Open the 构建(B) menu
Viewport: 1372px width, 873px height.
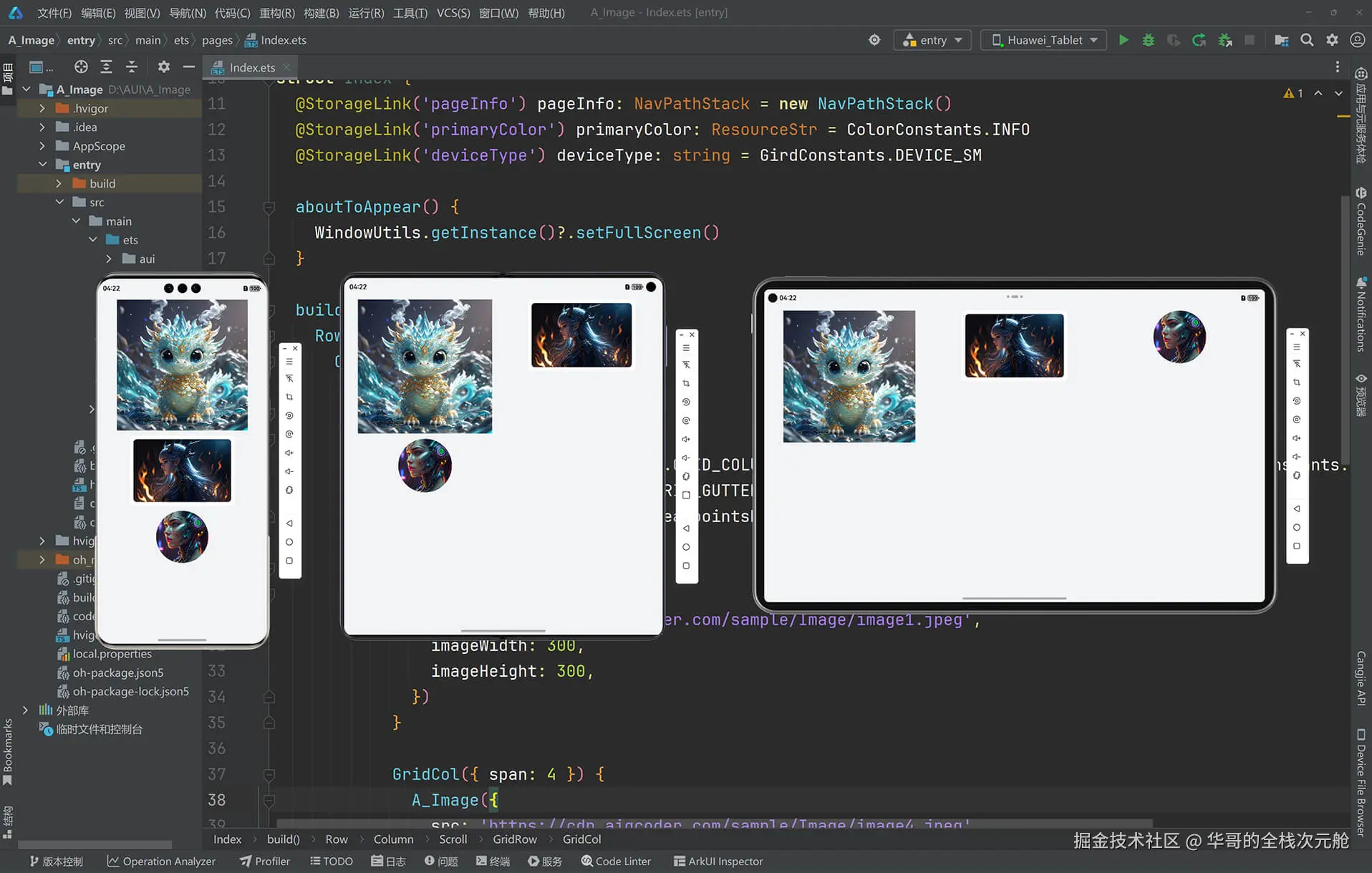(322, 12)
